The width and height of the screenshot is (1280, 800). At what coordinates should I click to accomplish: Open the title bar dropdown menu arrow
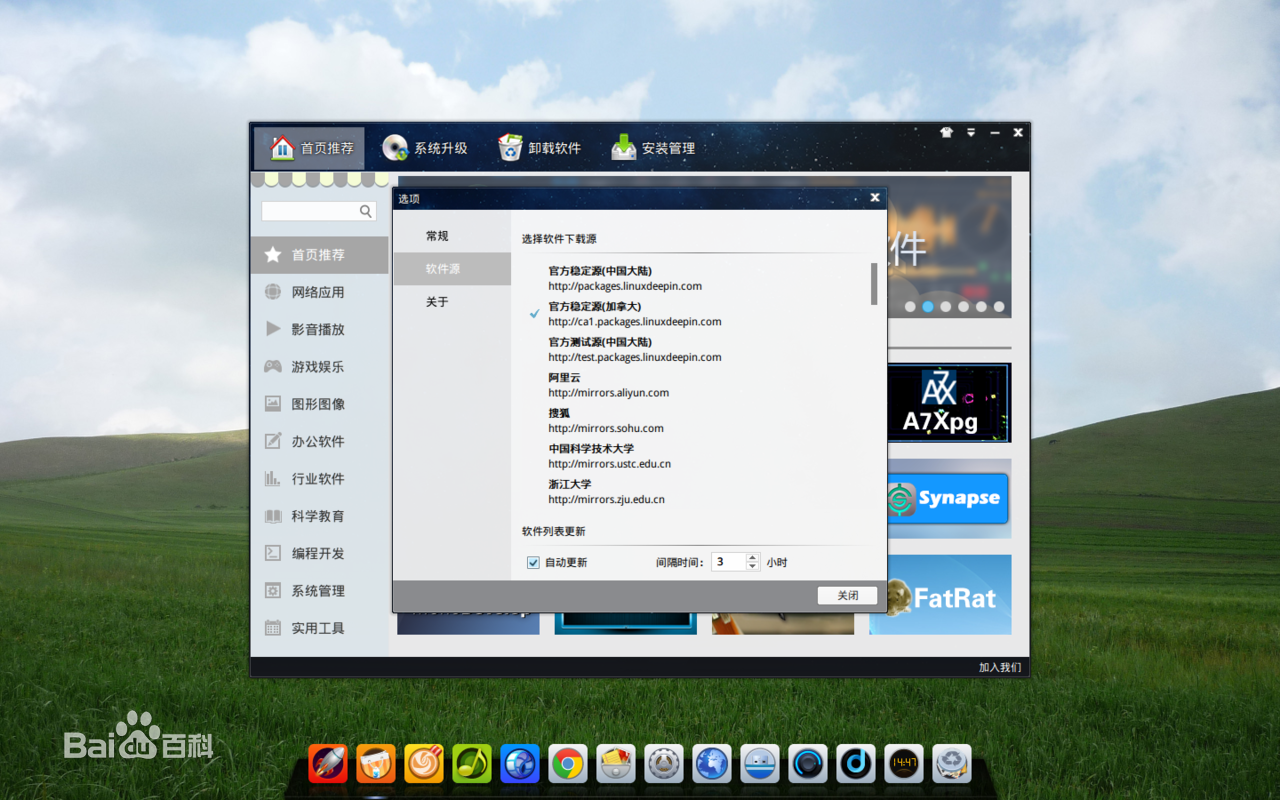point(971,132)
